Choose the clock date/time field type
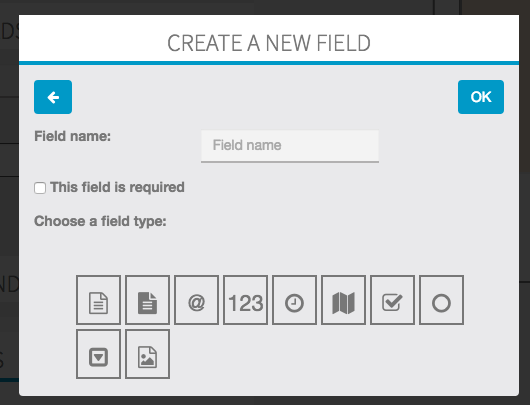Screen dimensions: 530x405 [294, 300]
